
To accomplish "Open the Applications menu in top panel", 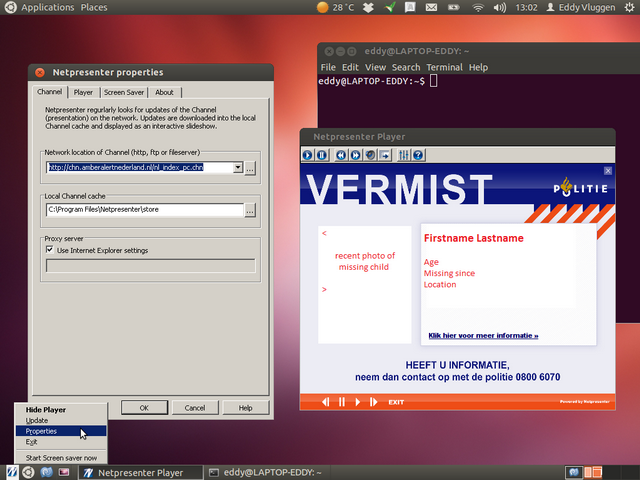I will (48, 7).
